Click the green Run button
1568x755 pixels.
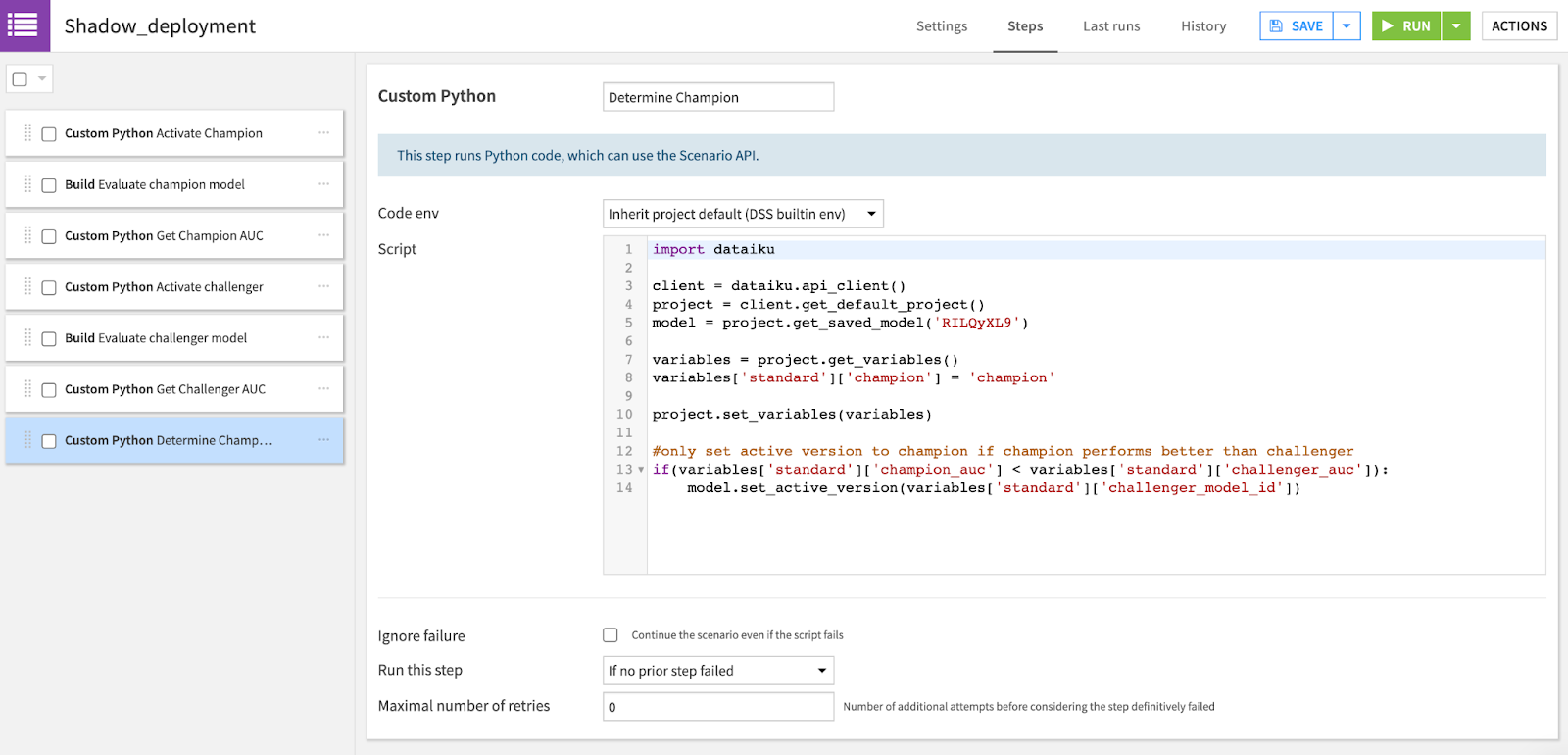[x=1406, y=26]
